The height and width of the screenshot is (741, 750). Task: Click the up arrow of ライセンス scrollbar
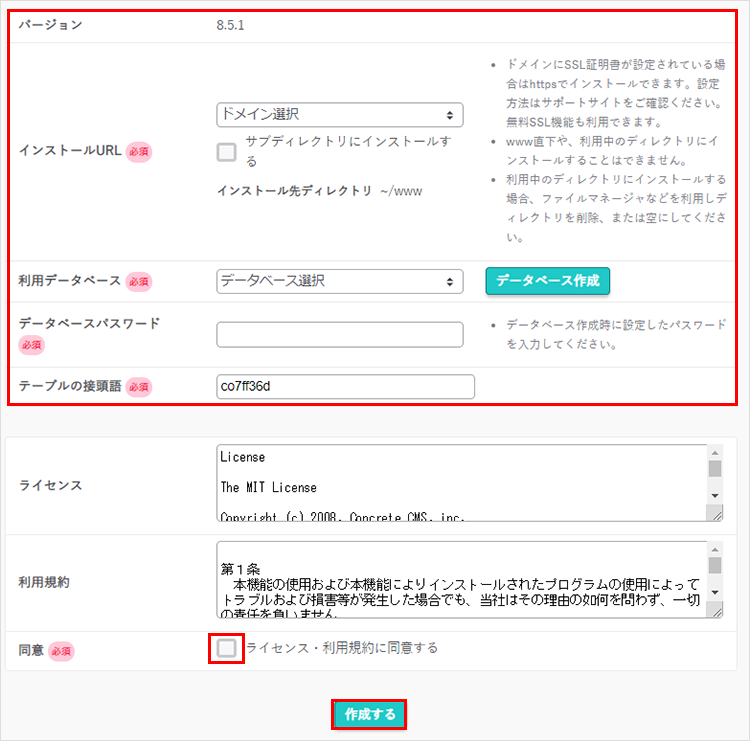(x=715, y=453)
